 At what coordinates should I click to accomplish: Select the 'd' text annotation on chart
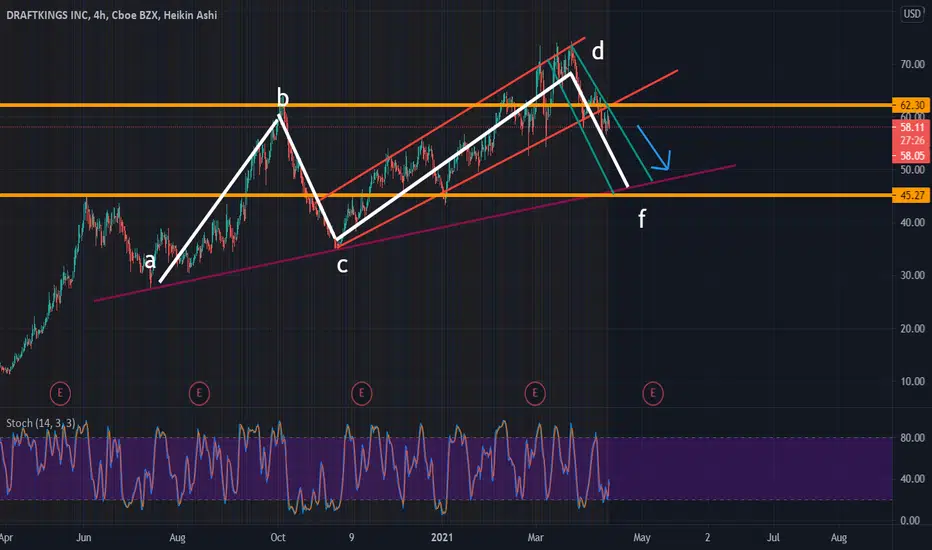click(x=598, y=51)
